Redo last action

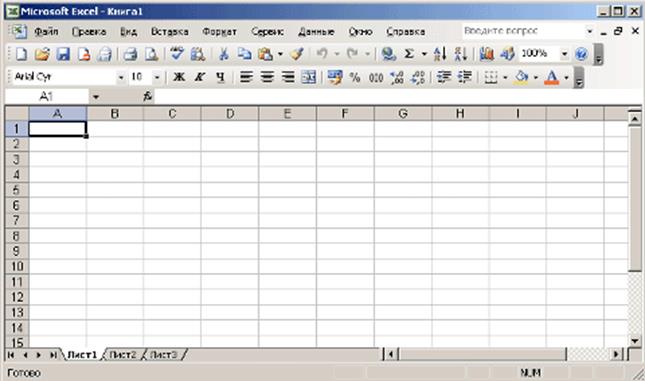[x=353, y=53]
